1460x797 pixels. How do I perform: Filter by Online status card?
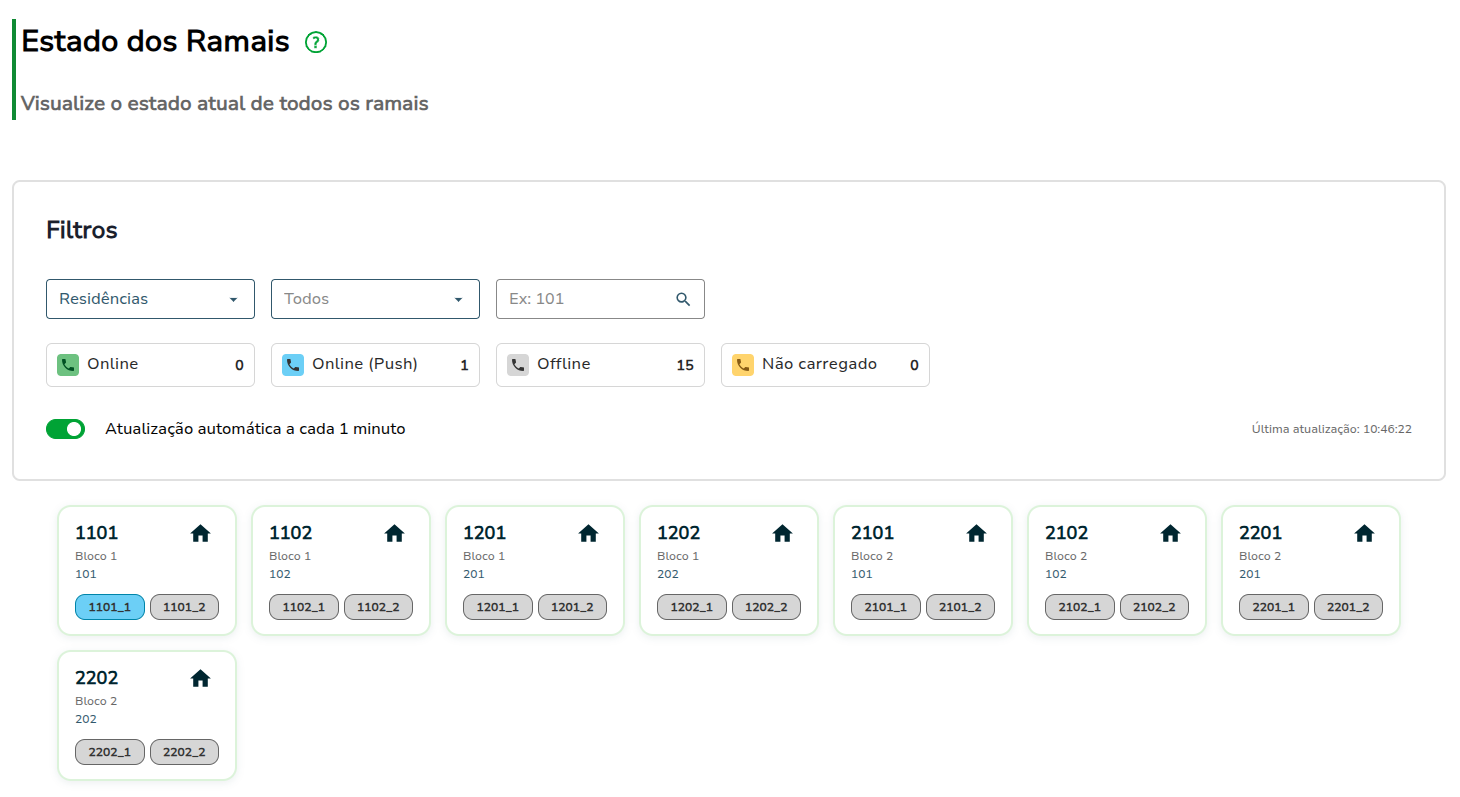click(150, 365)
